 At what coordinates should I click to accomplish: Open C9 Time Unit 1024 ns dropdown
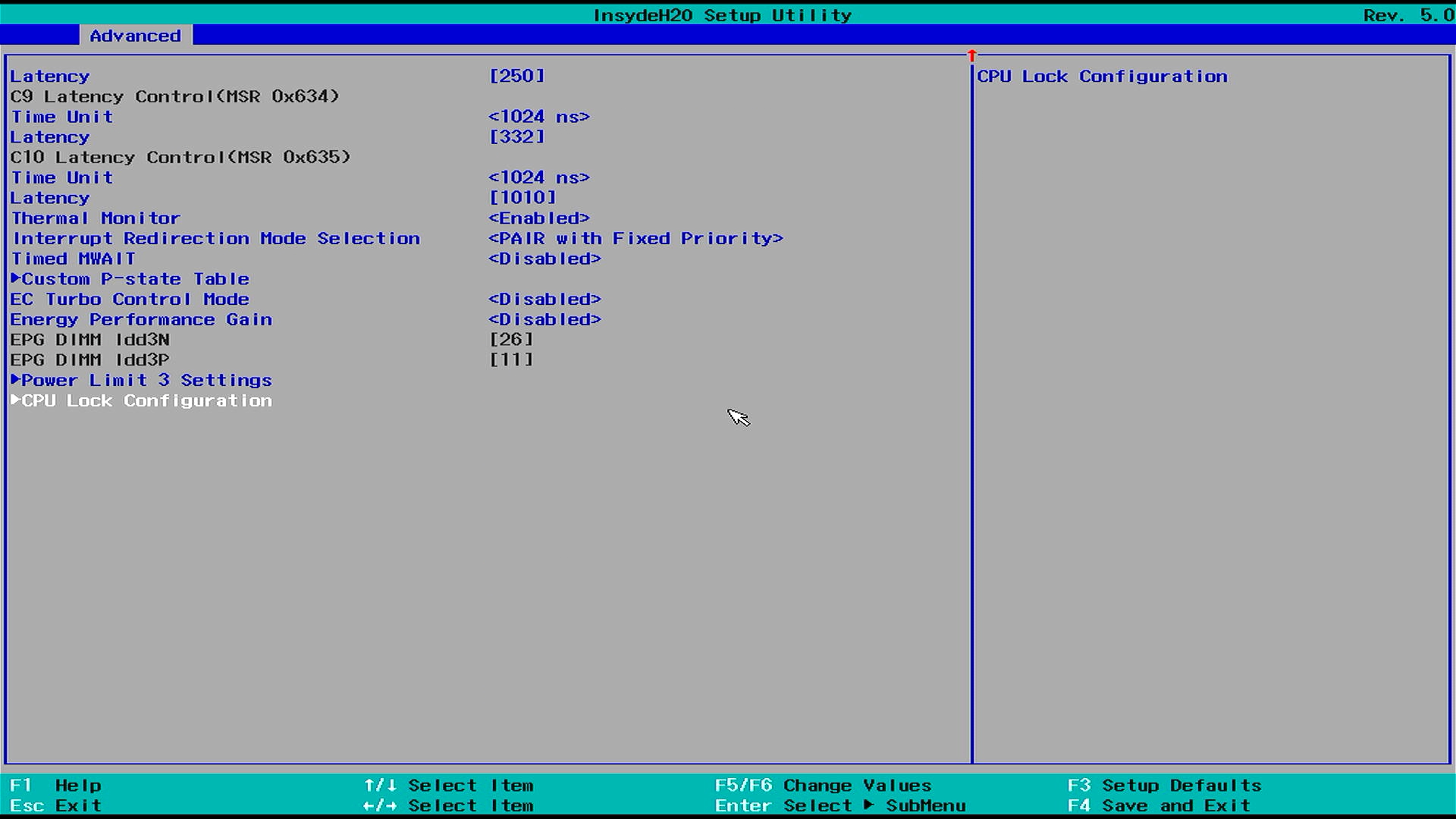tap(538, 117)
